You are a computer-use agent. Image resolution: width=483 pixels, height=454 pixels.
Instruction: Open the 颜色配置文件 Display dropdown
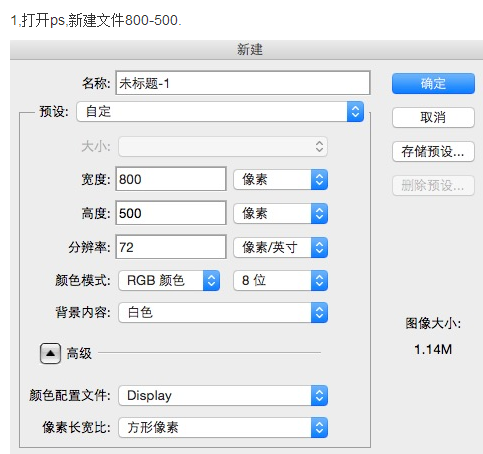pyautogui.click(x=223, y=396)
